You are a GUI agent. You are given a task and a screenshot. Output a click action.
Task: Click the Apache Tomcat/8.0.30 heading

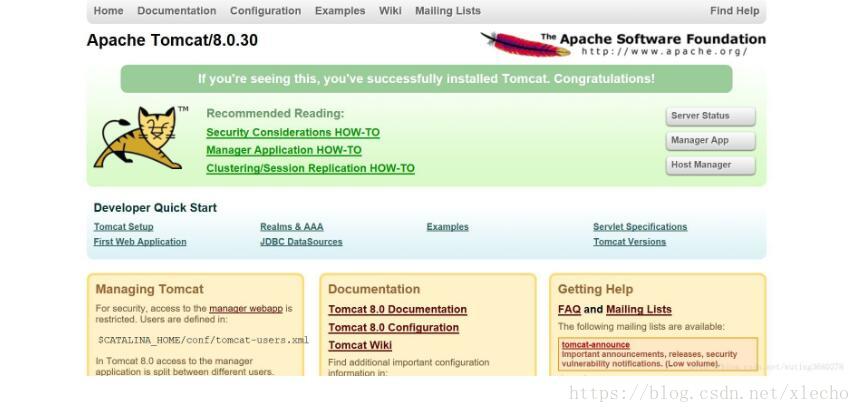(172, 41)
